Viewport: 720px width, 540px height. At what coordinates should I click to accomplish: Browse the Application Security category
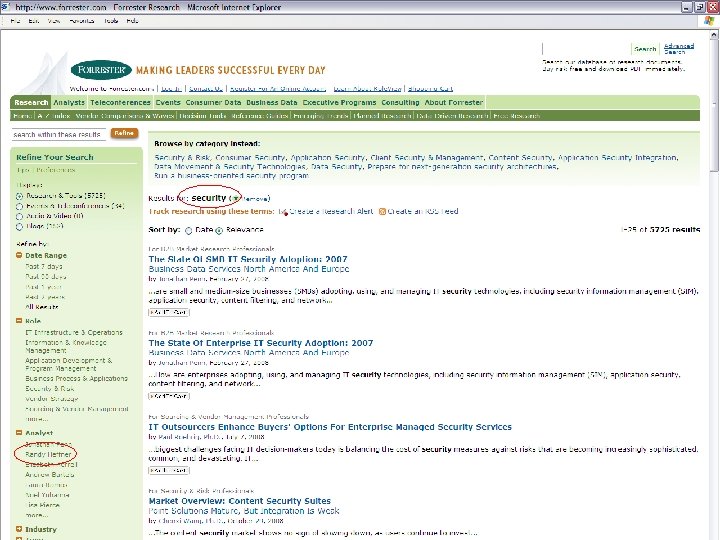click(327, 158)
